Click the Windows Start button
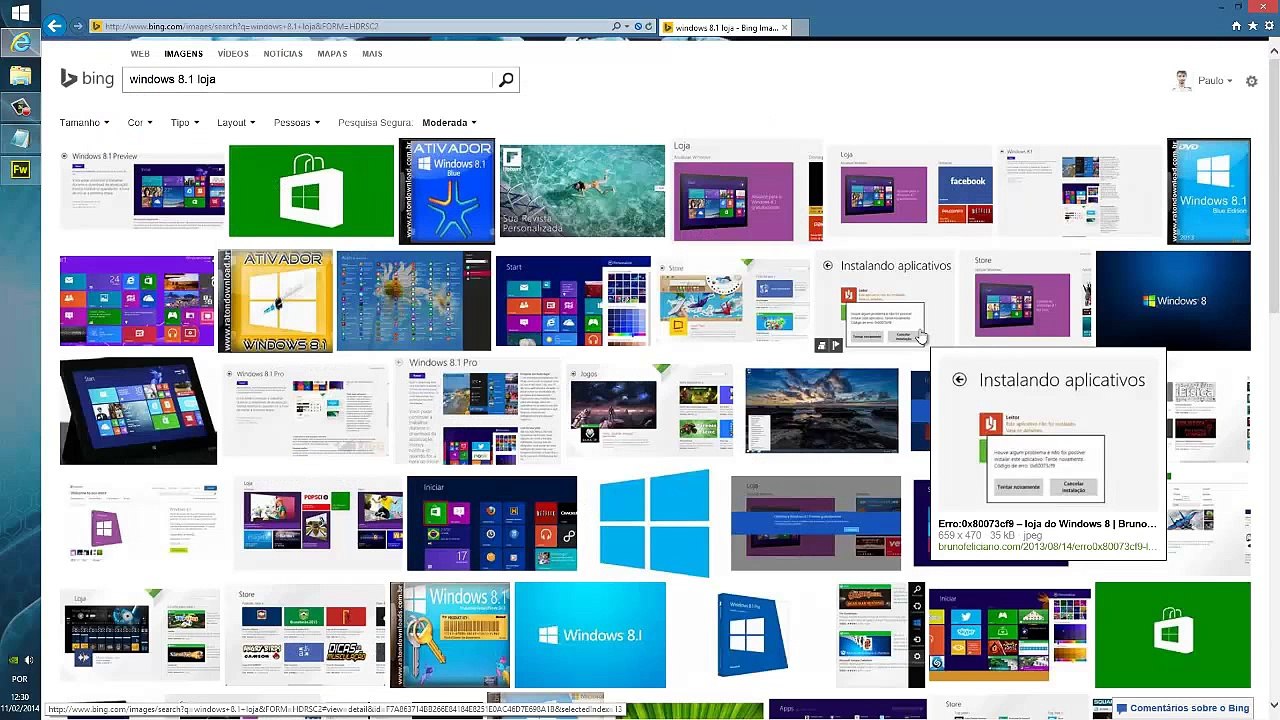The width and height of the screenshot is (1280, 720). 20,14
